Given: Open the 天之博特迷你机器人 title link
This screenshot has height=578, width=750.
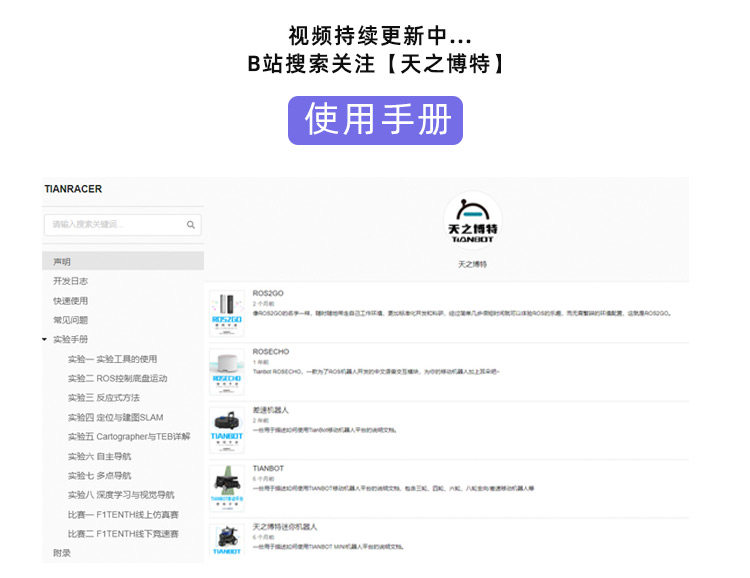Looking at the screenshot, I should tap(285, 526).
